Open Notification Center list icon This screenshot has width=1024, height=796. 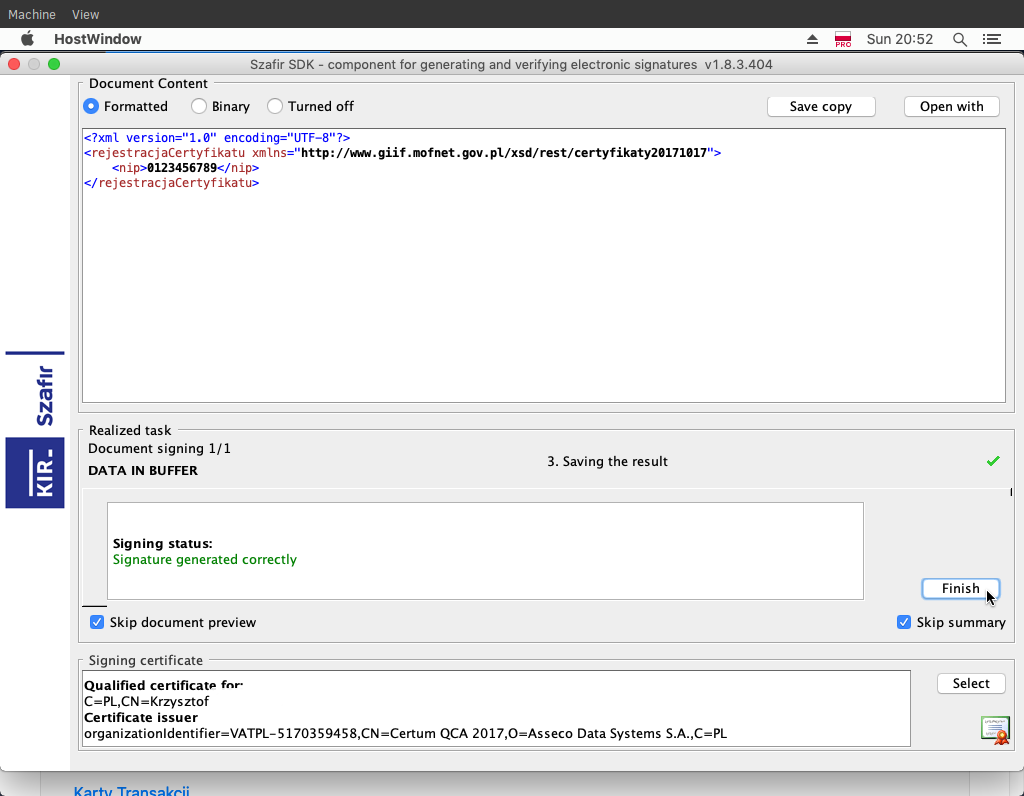click(991, 39)
